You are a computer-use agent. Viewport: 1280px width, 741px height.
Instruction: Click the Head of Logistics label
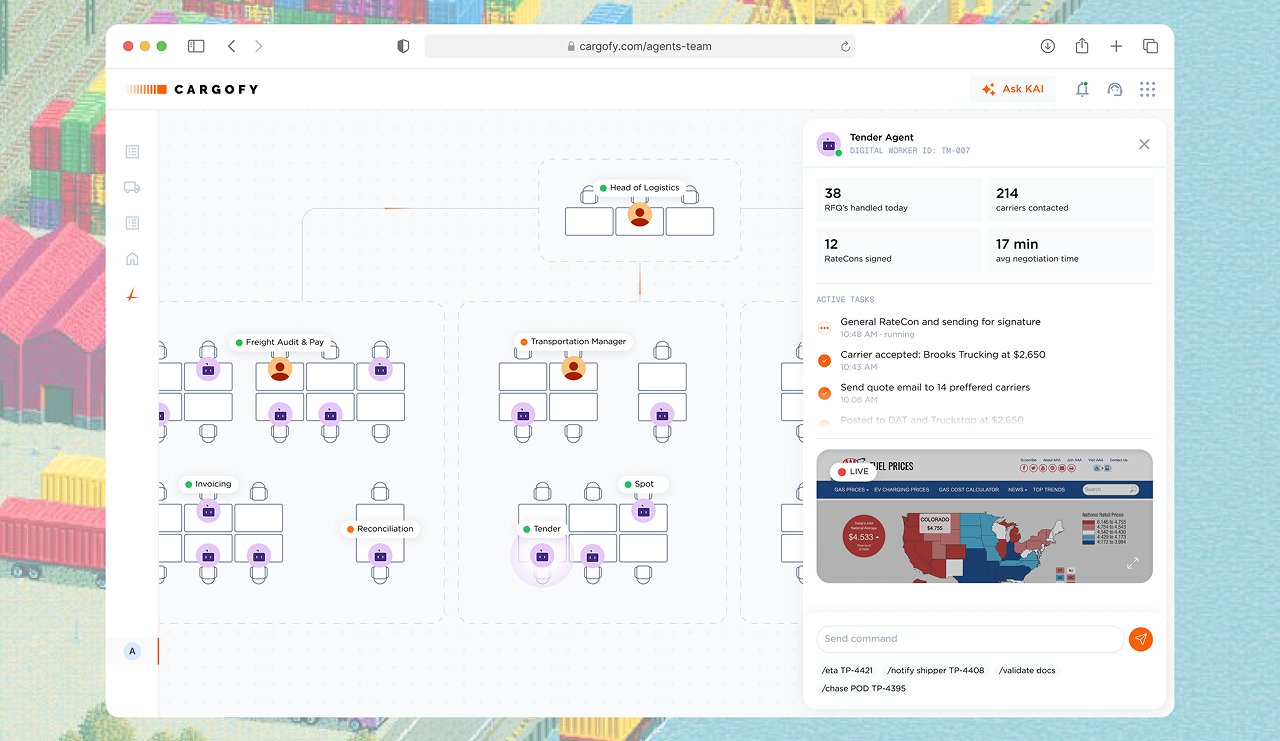click(640, 187)
